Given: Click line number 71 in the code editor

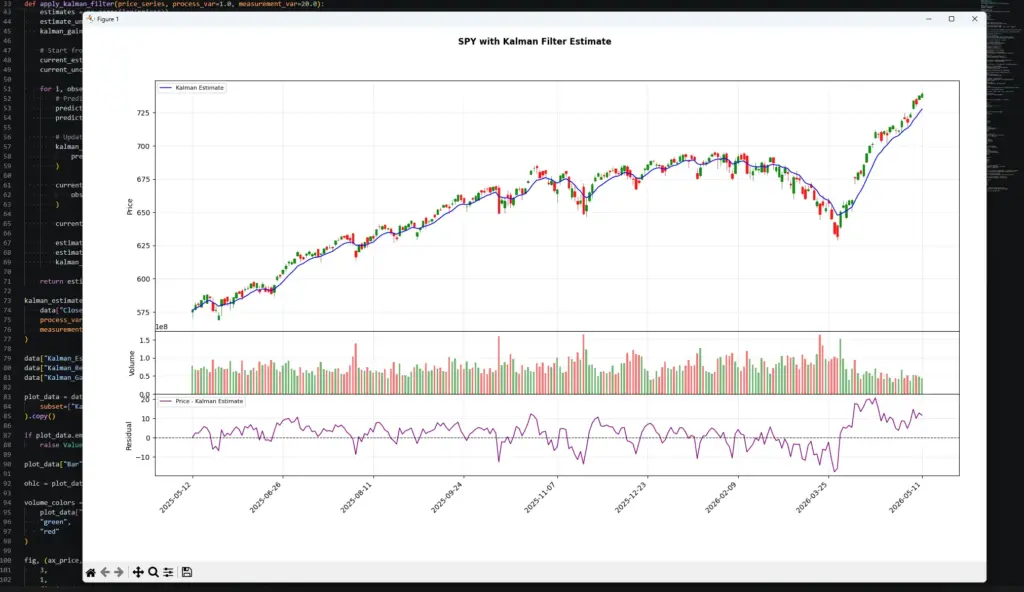Looking at the screenshot, I should pyautogui.click(x=7, y=282).
